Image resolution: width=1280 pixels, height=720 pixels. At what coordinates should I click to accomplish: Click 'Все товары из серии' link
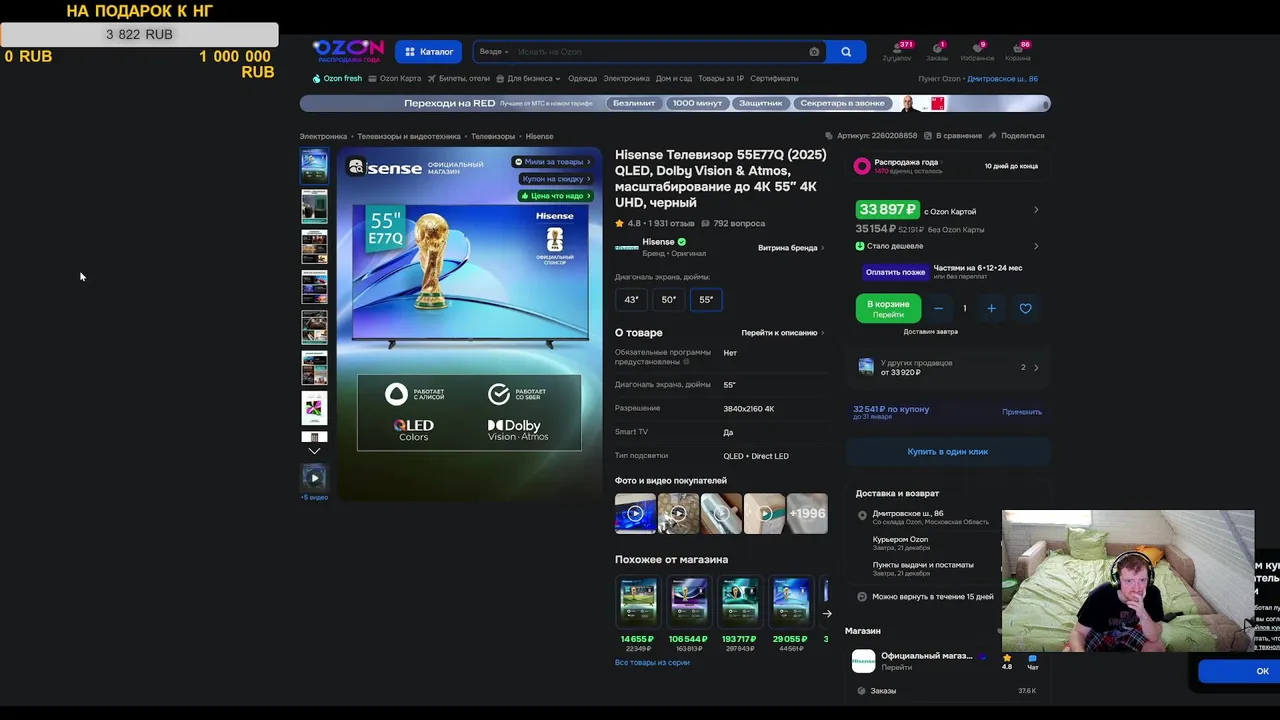[652, 663]
